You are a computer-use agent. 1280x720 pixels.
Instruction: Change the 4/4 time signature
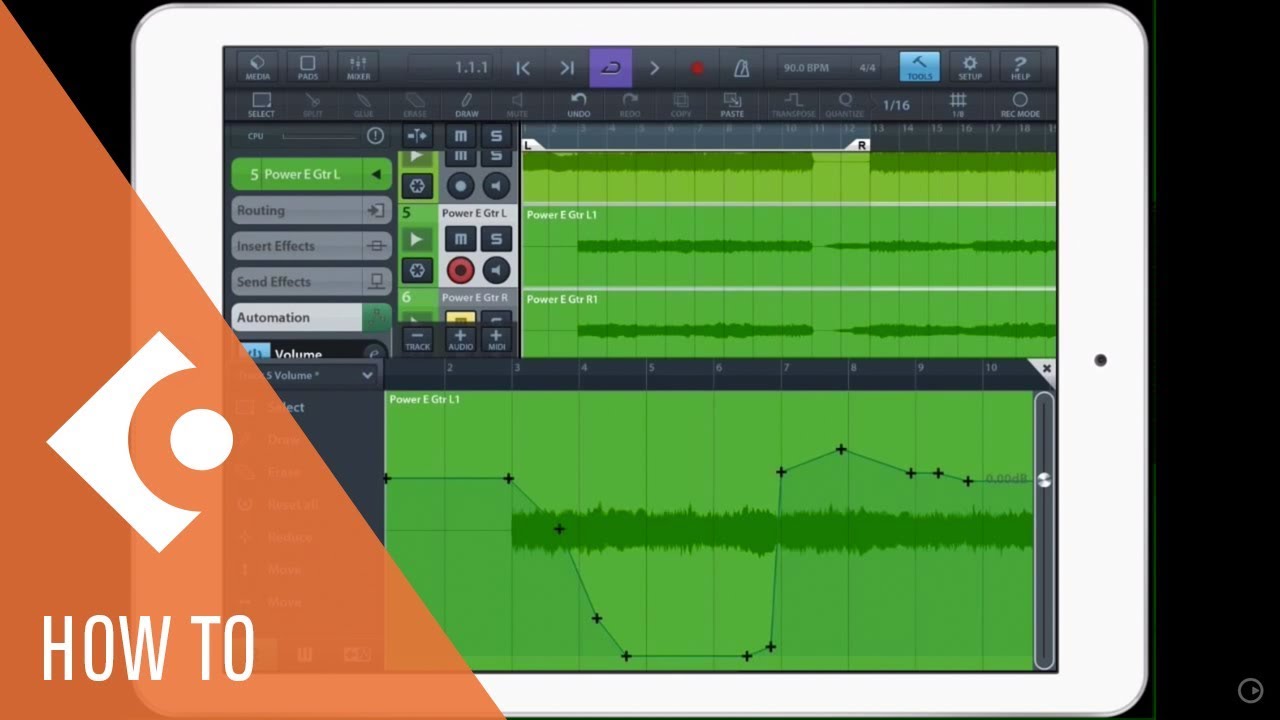point(867,68)
